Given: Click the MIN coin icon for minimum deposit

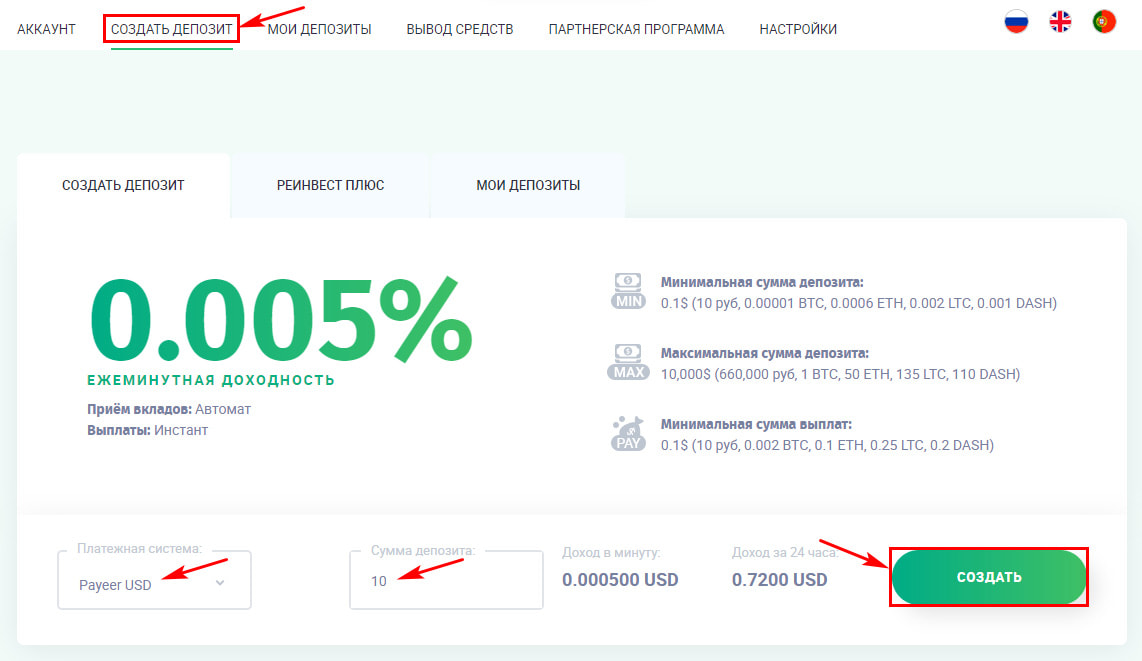Looking at the screenshot, I should (628, 288).
